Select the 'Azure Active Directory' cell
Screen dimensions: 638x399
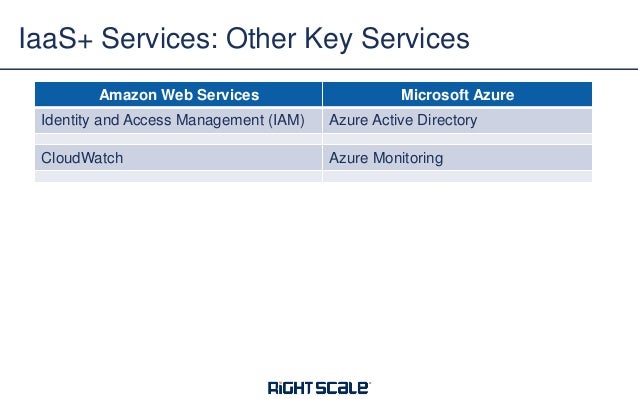457,120
